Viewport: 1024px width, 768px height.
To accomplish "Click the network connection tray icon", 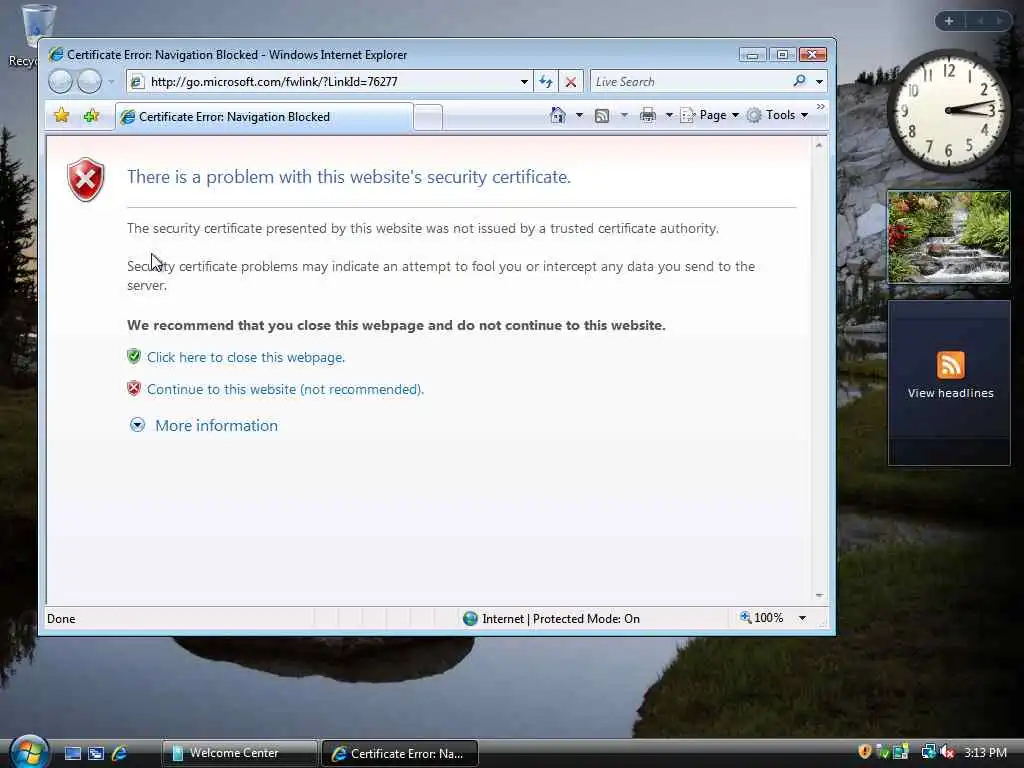I will point(928,752).
